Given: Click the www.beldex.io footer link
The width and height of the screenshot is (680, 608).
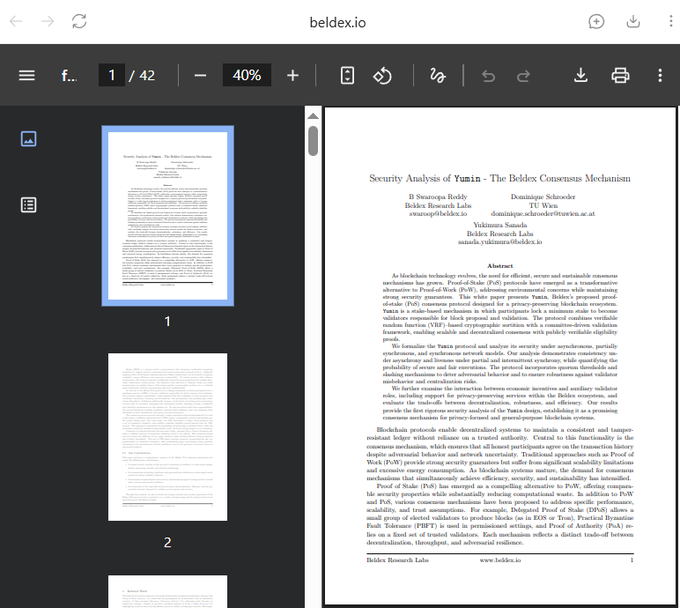Looking at the screenshot, I should point(500,560).
